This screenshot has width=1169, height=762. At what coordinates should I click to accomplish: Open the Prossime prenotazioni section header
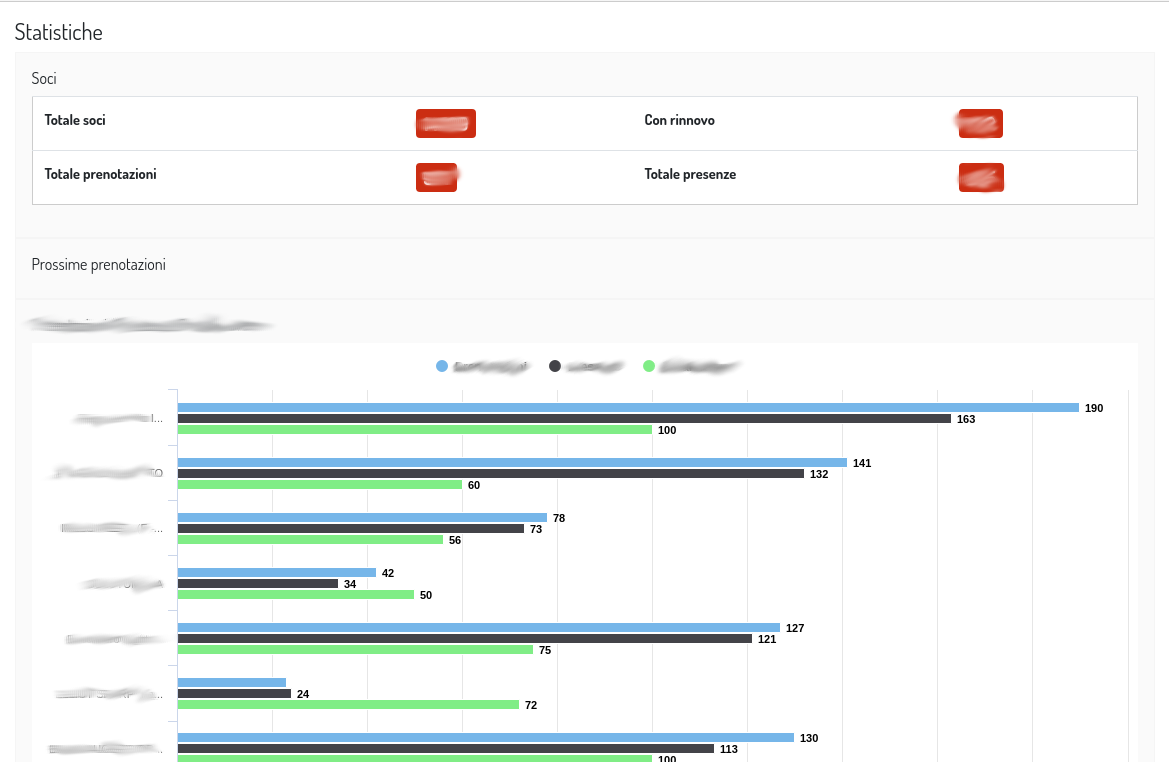point(98,265)
